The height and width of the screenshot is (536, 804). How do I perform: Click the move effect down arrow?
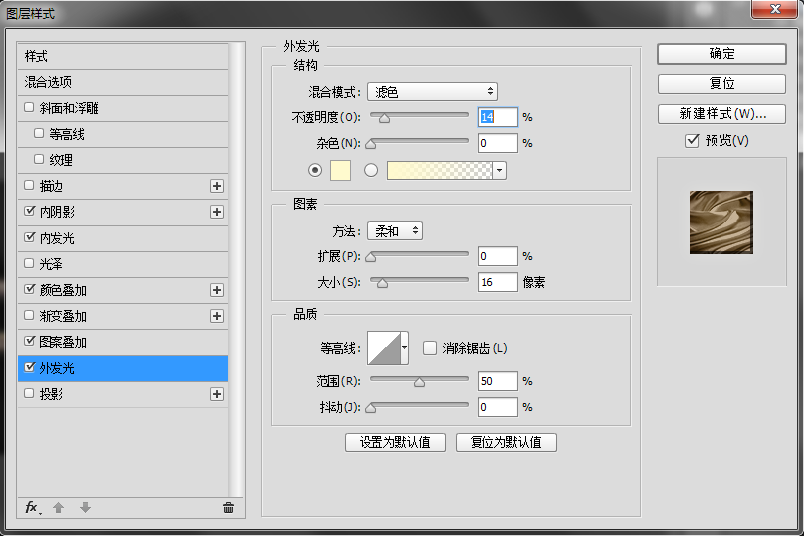pos(85,508)
